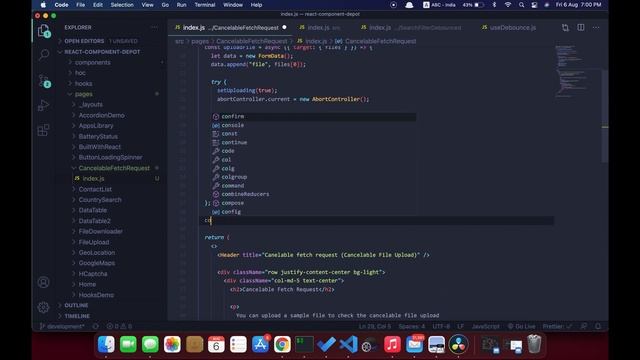
Task: Open the Manage gear in activity bar
Action: (44, 307)
